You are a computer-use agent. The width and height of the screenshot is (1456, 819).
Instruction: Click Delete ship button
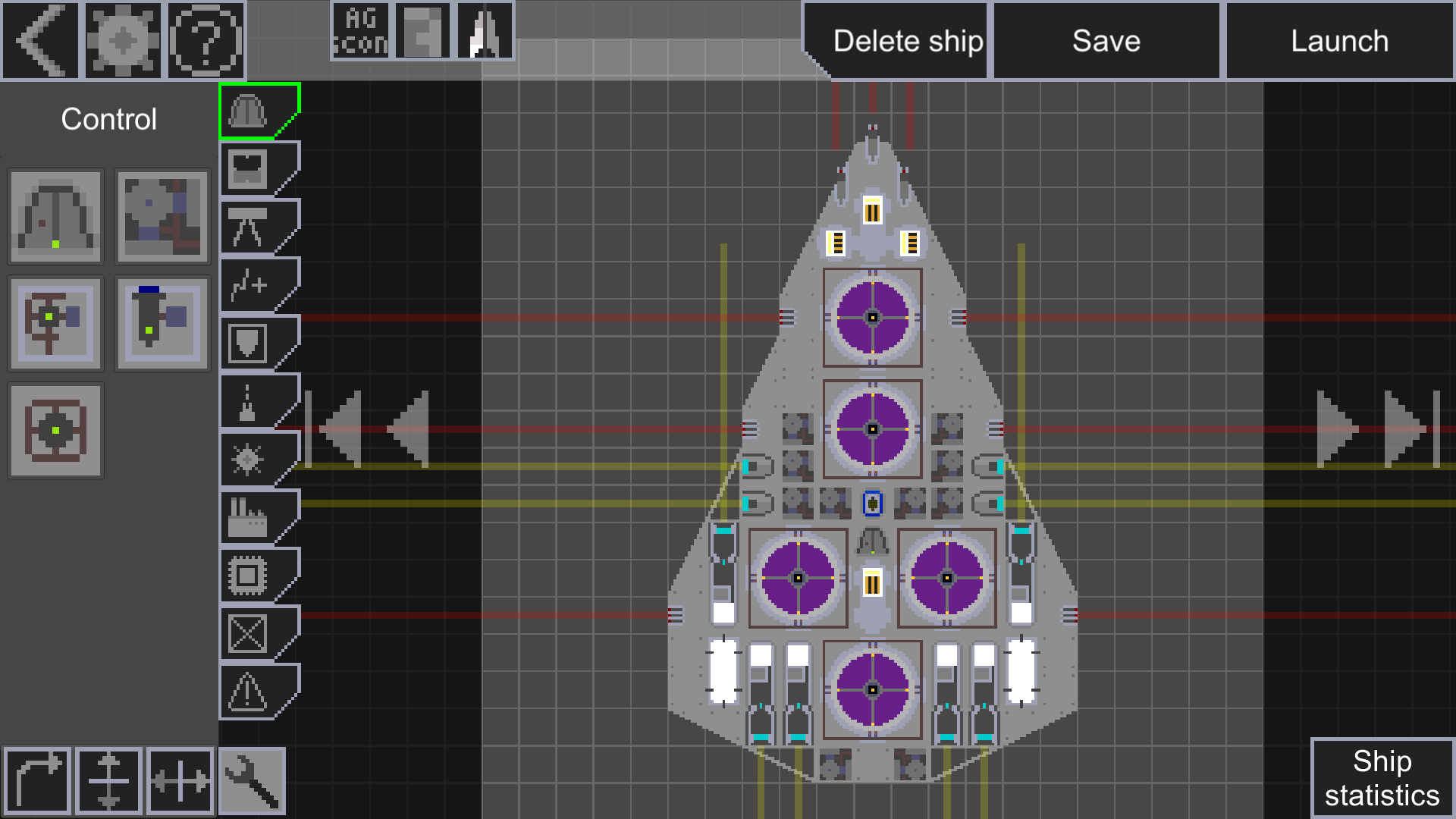[x=907, y=41]
